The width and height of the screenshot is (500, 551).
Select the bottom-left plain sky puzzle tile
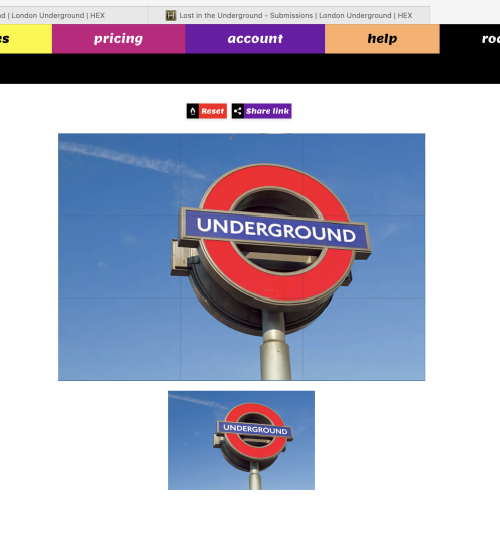[119, 339]
